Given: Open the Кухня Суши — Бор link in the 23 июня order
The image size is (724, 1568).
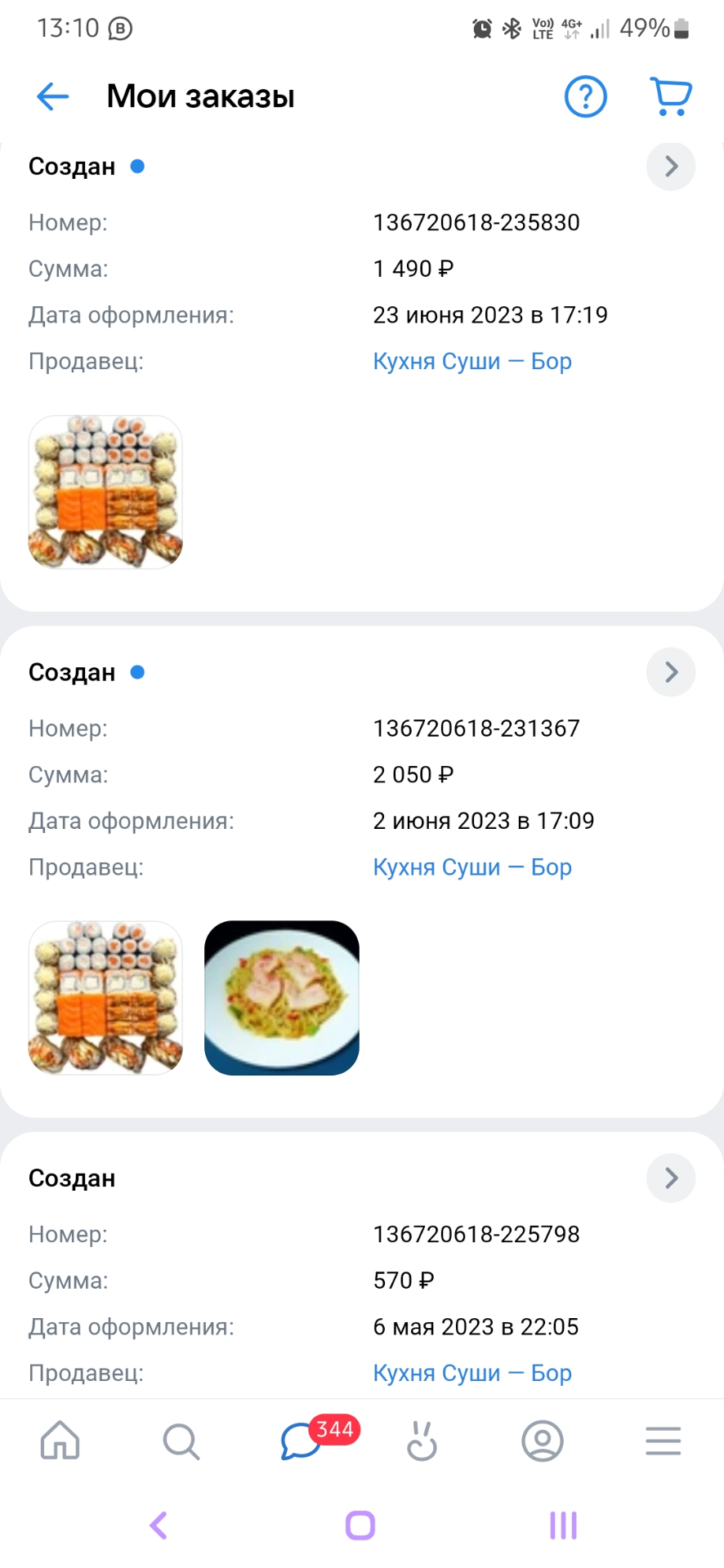Looking at the screenshot, I should coord(472,361).
